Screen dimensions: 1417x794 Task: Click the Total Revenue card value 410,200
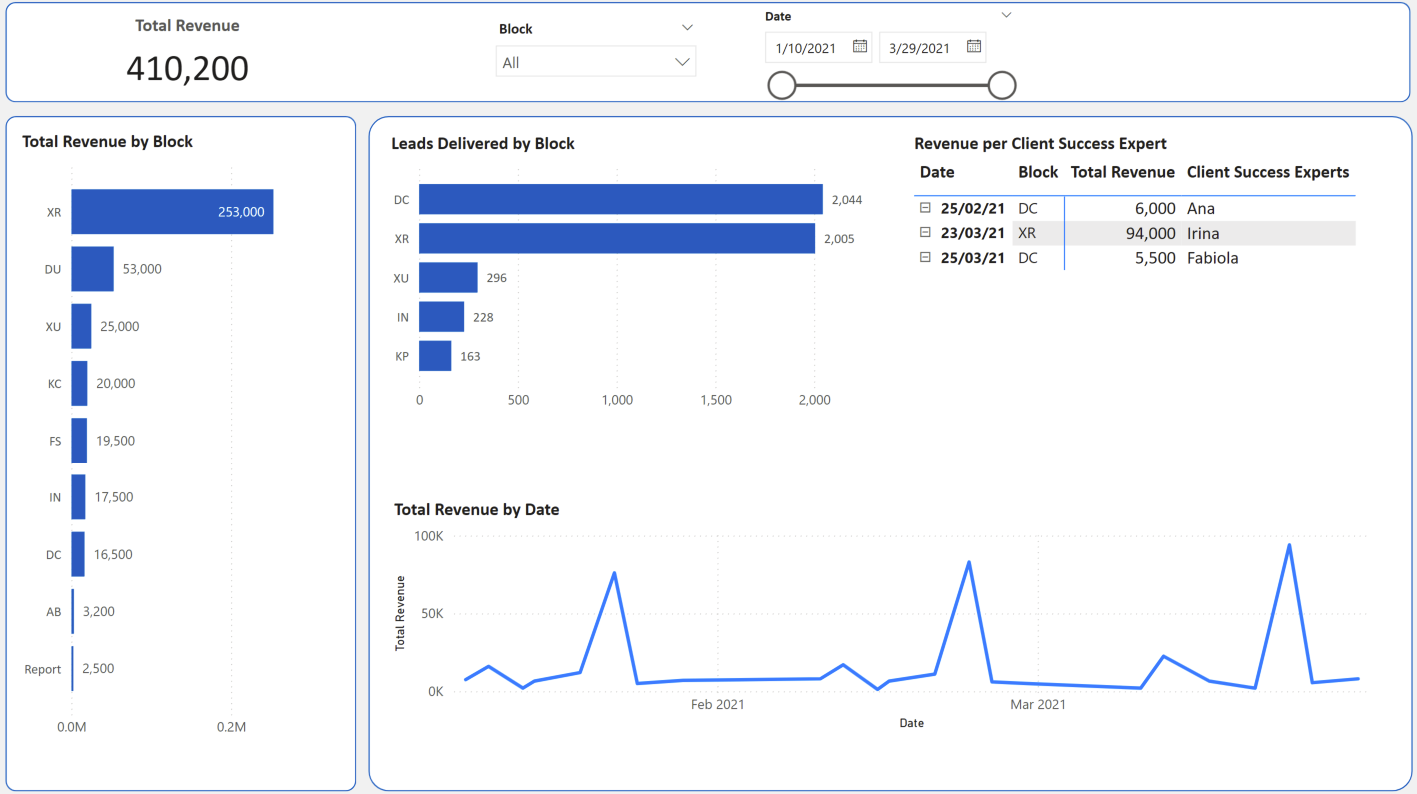(x=188, y=68)
